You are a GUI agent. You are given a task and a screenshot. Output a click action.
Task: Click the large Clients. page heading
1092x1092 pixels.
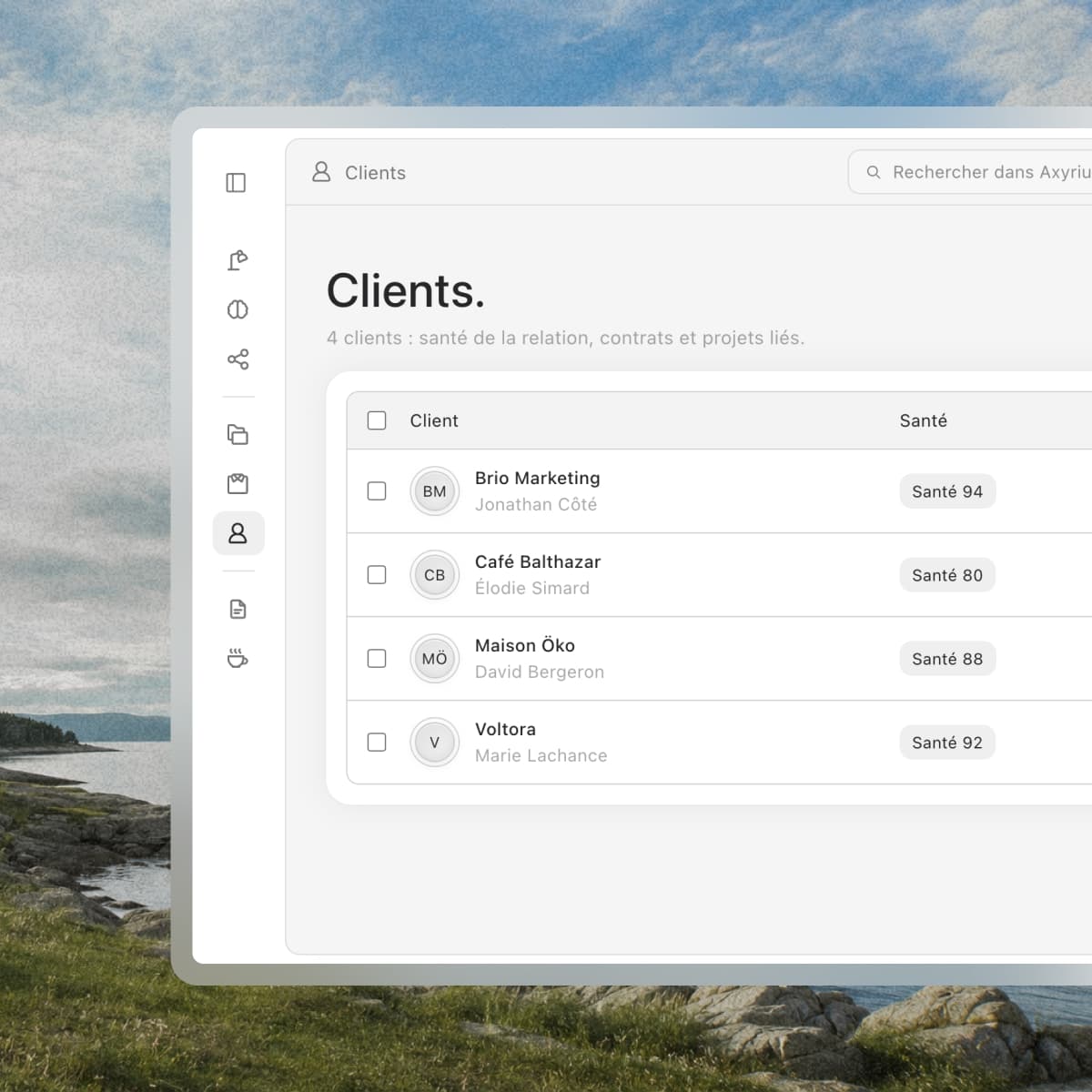[406, 291]
